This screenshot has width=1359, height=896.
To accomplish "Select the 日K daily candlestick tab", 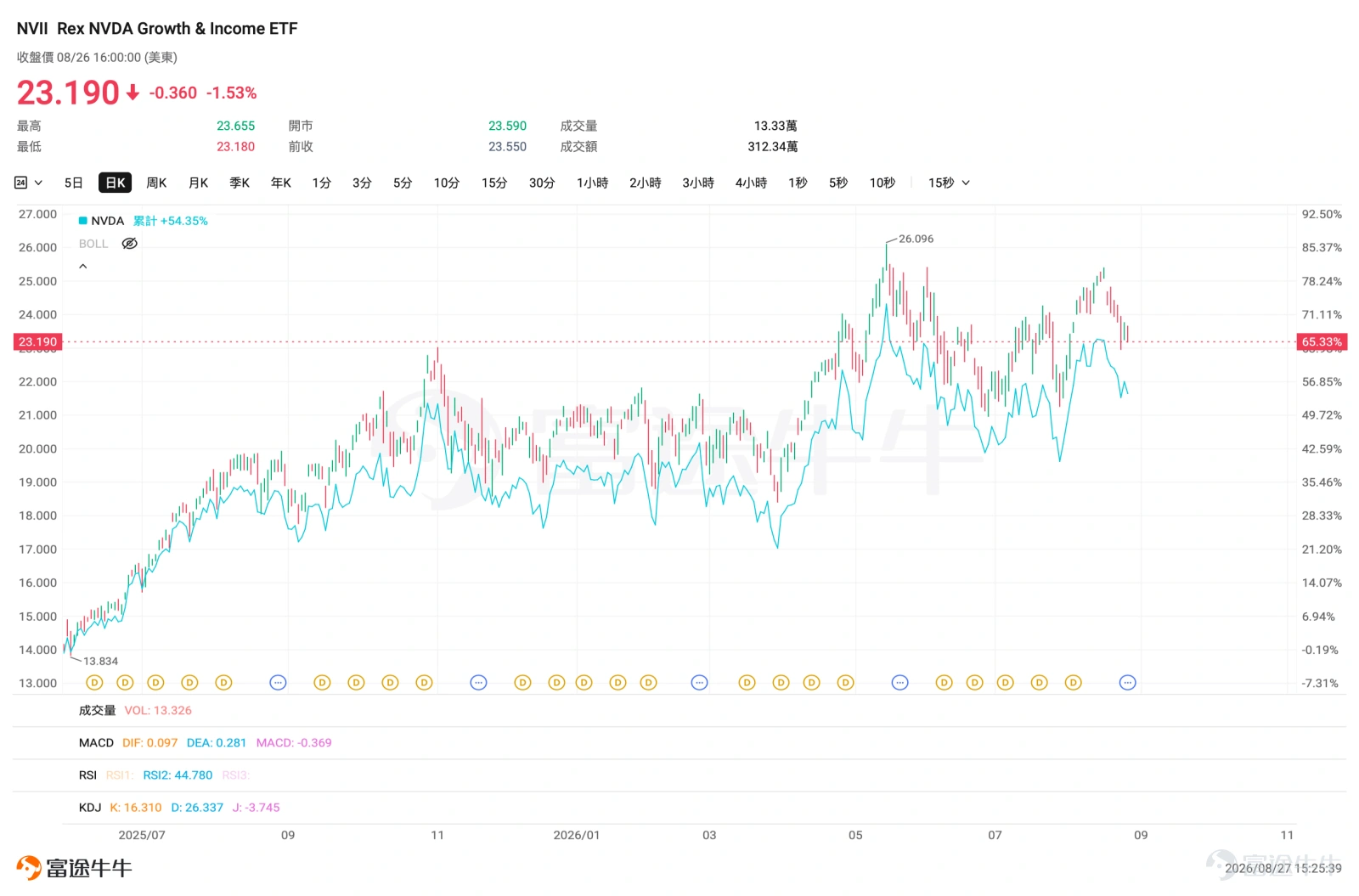I will click(x=115, y=183).
